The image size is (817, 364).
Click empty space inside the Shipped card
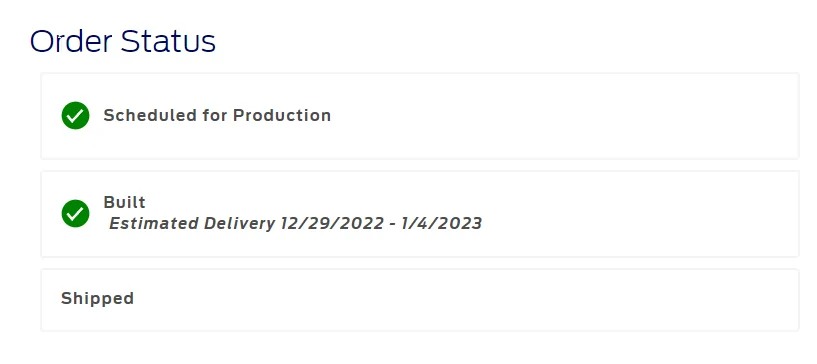[469, 299]
